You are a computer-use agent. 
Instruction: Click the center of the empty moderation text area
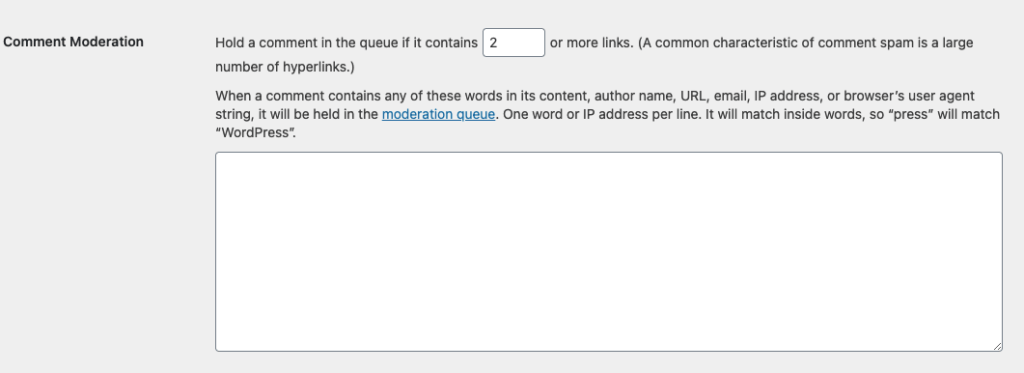tap(609, 251)
